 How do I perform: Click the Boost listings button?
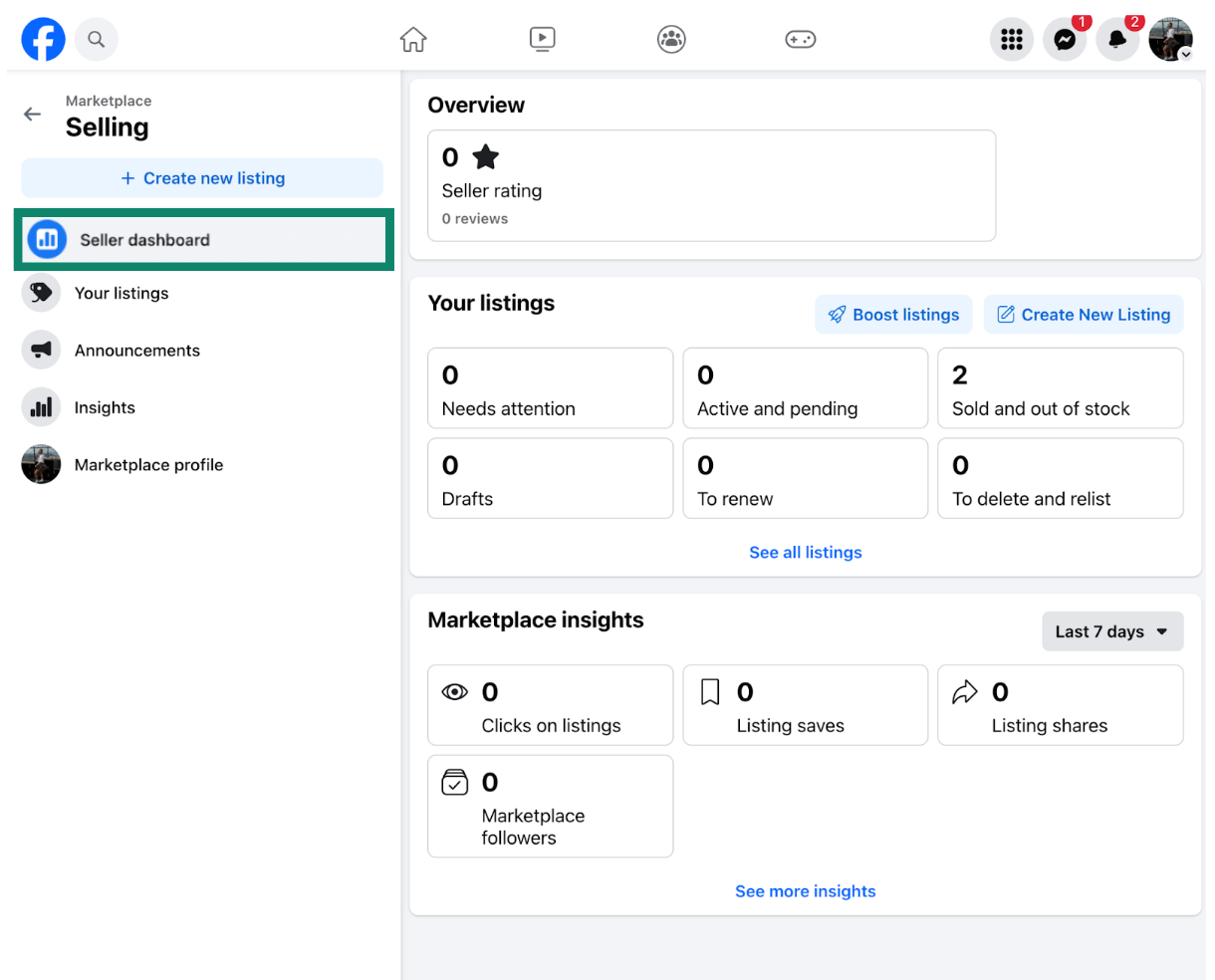893,315
